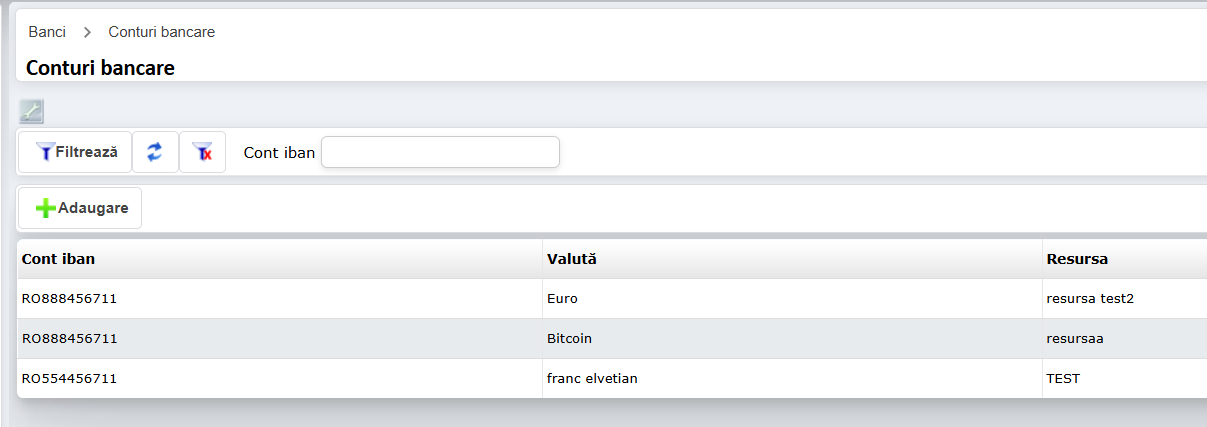Viewport: 1207px width, 427px height.
Task: Go to Banci in the breadcrumb
Action: (x=47, y=32)
